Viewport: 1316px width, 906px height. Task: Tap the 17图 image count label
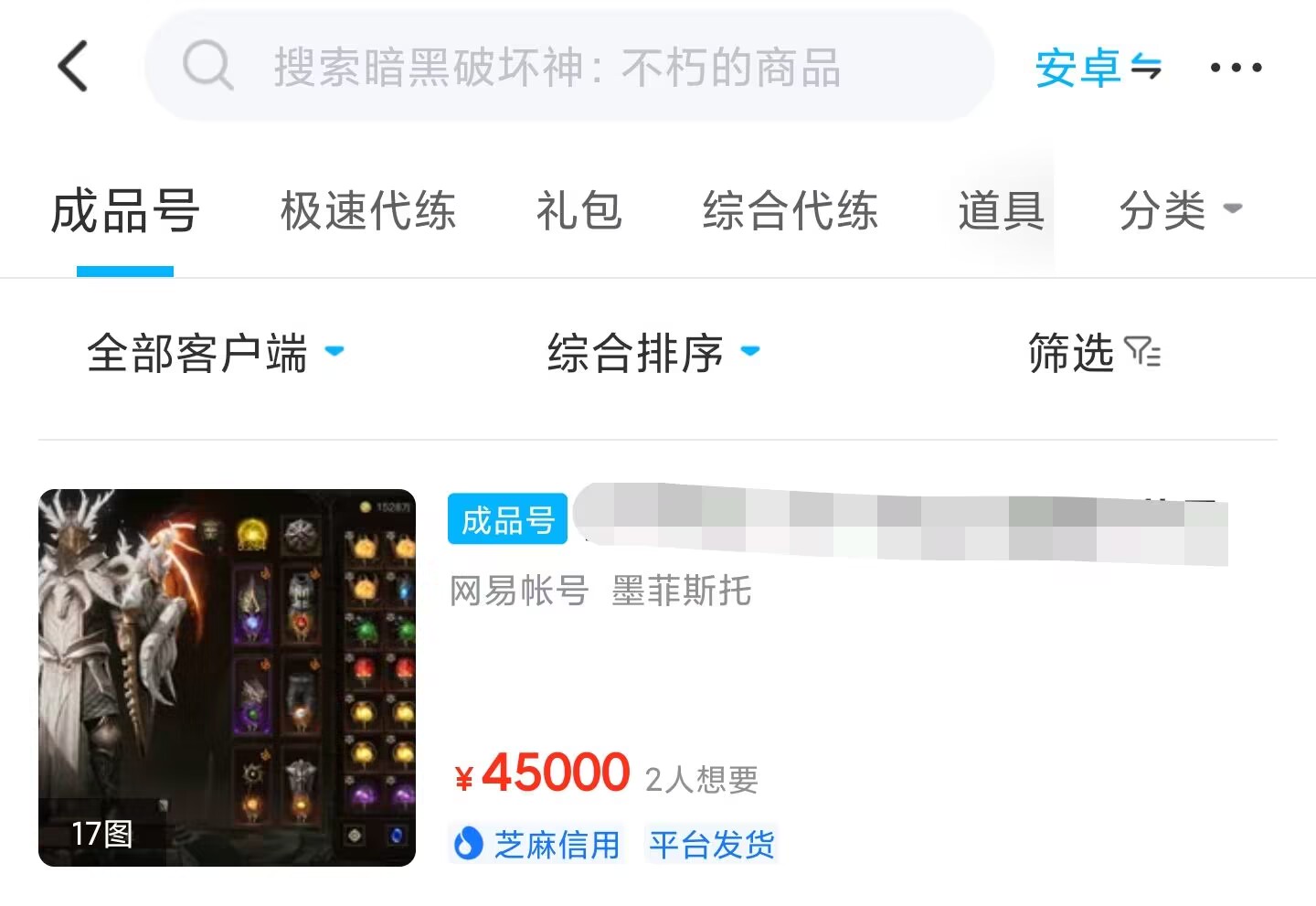coord(102,833)
